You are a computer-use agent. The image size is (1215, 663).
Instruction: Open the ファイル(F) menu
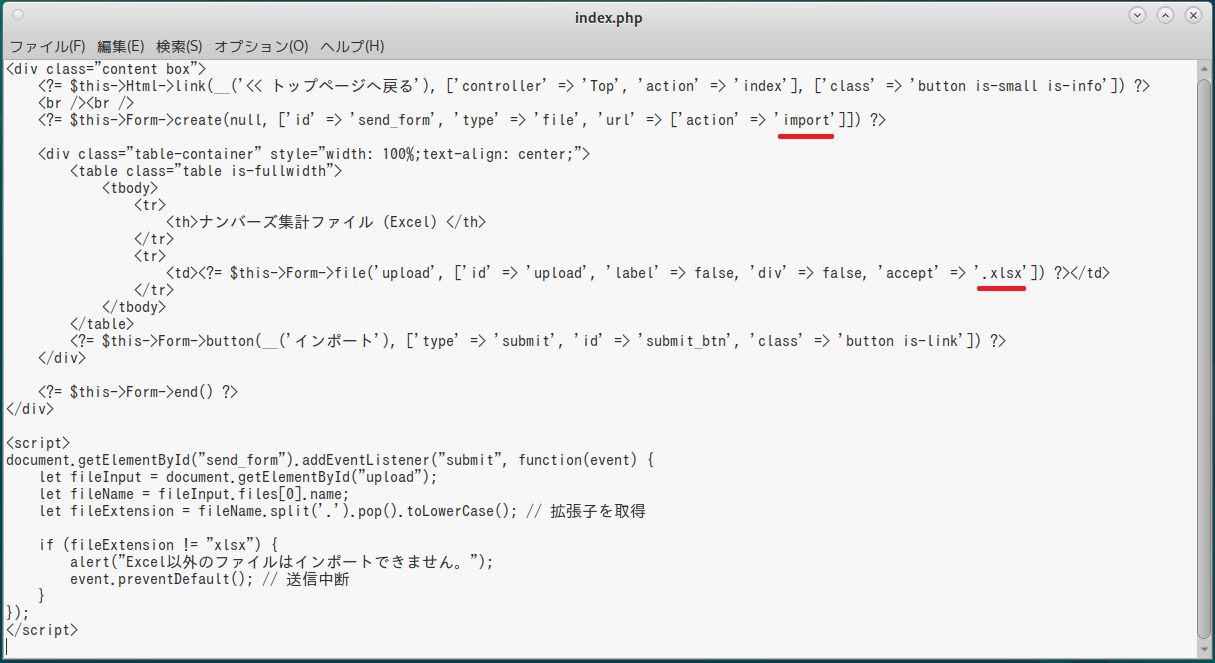(x=47, y=46)
